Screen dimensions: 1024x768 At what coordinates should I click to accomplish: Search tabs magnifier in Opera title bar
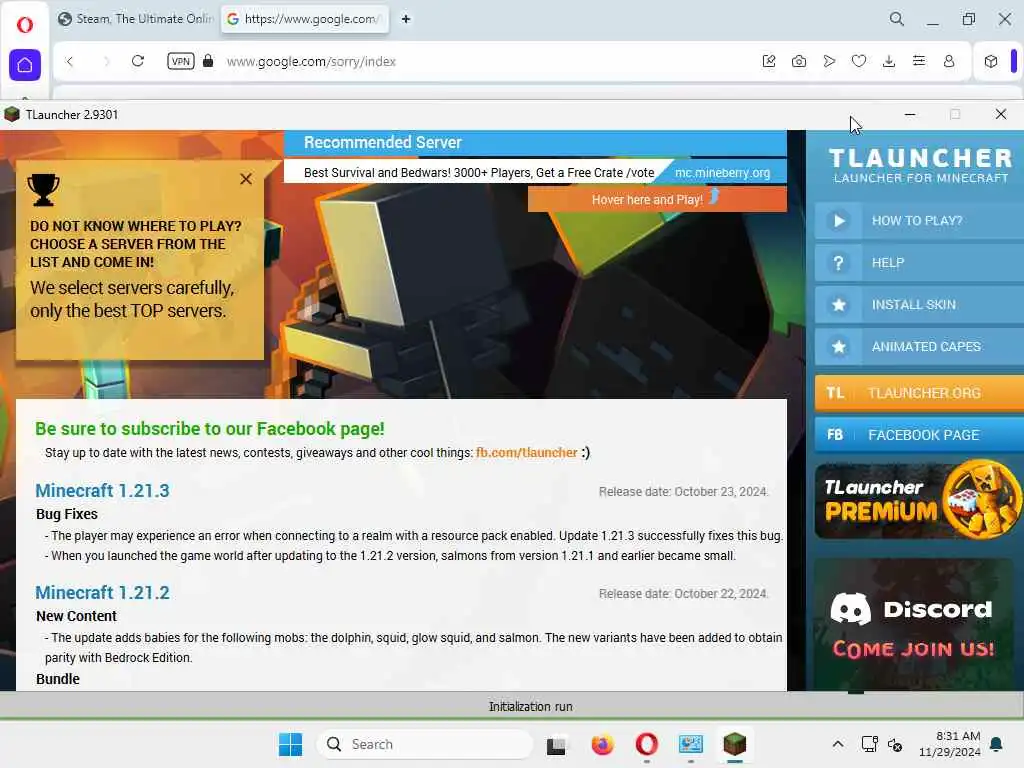[897, 19]
